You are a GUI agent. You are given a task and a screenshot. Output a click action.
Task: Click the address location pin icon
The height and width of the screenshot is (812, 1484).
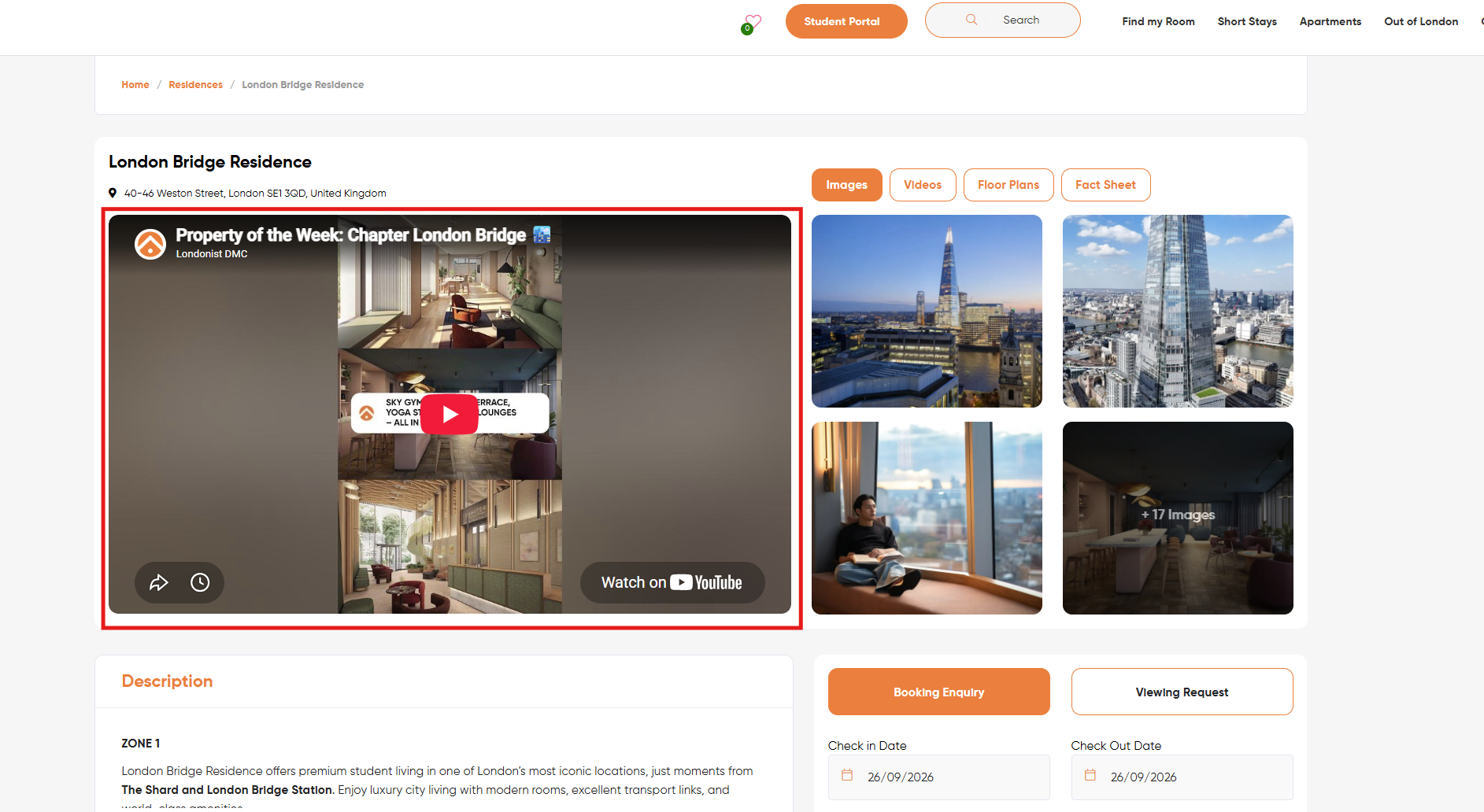(113, 193)
